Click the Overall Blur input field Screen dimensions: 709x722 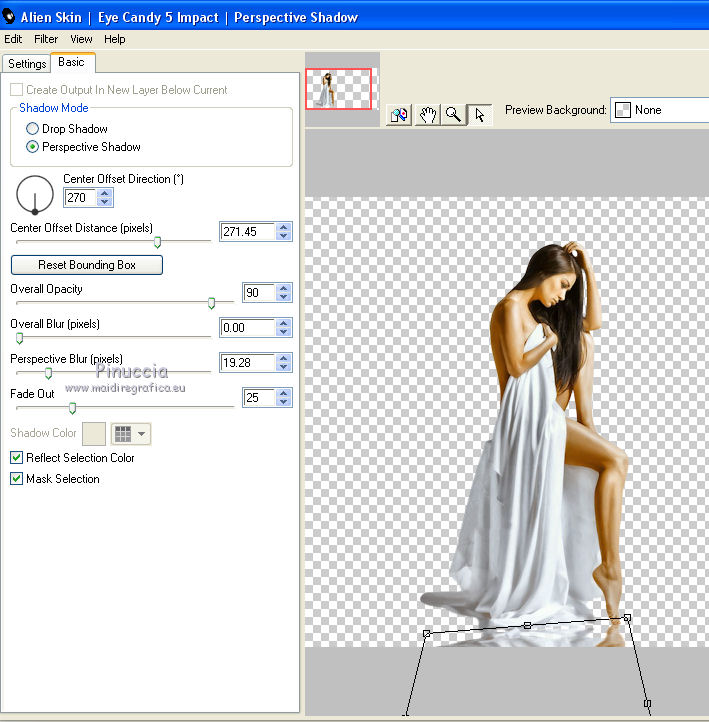pyautogui.click(x=248, y=327)
